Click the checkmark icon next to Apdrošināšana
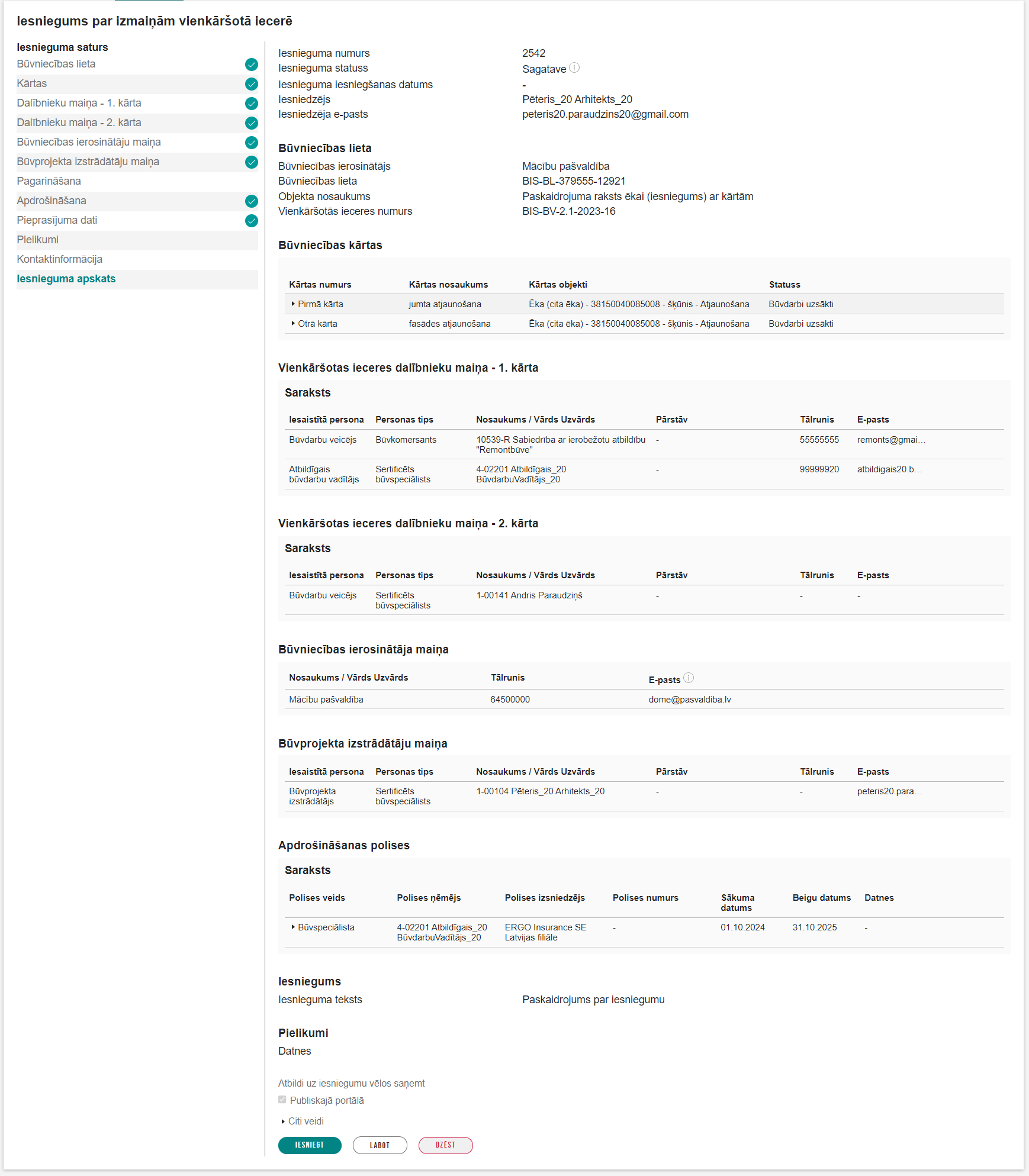 click(x=252, y=201)
